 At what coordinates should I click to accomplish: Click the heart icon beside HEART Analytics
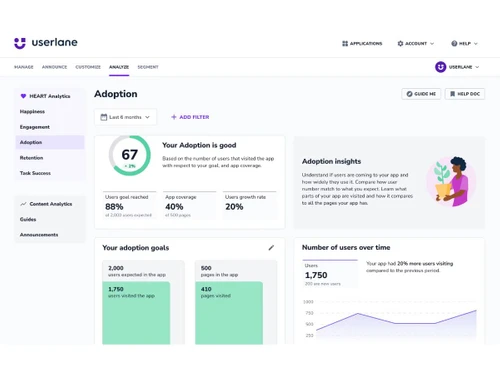(x=23, y=96)
